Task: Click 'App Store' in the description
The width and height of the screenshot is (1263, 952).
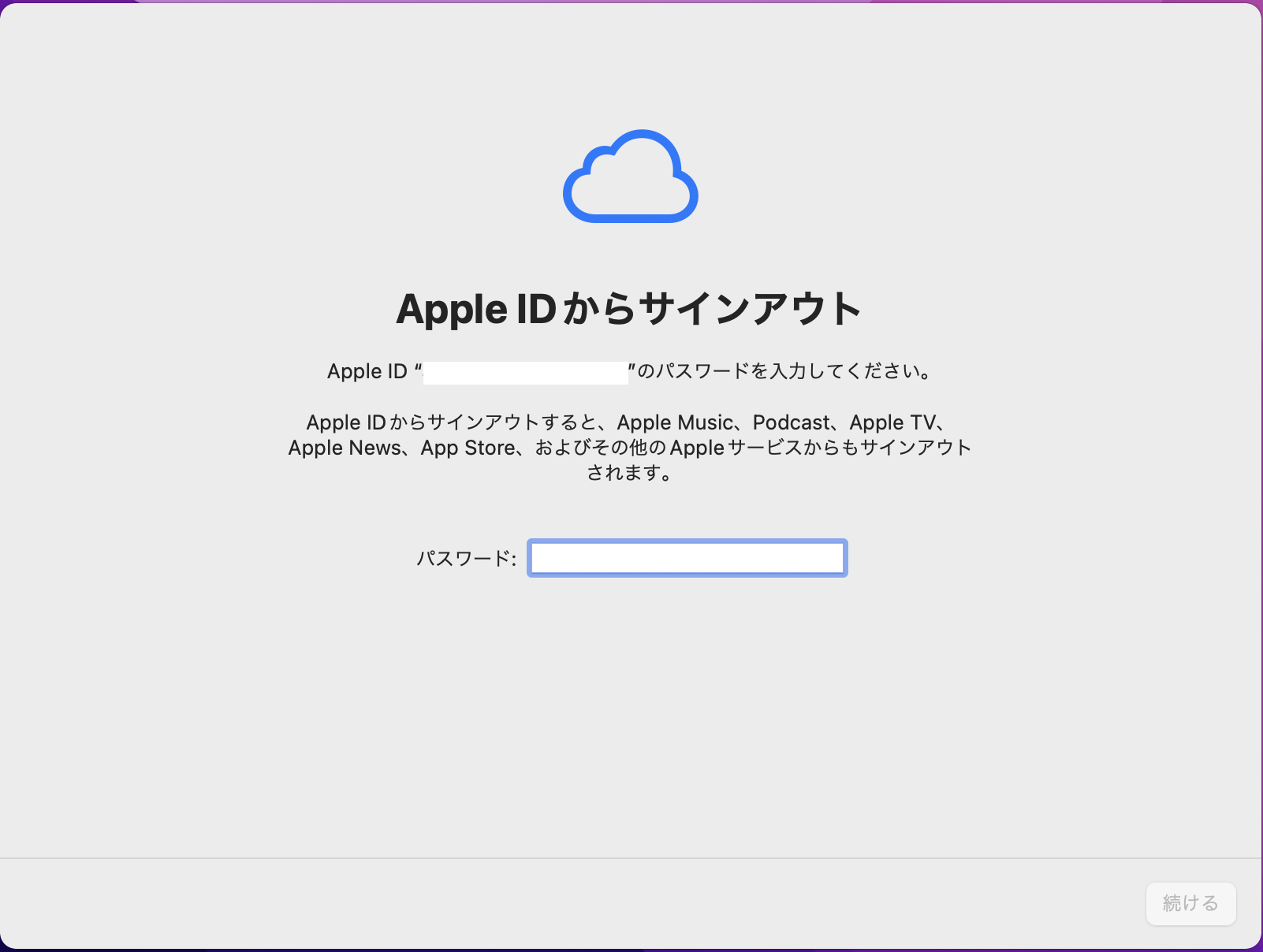Action: [x=468, y=448]
